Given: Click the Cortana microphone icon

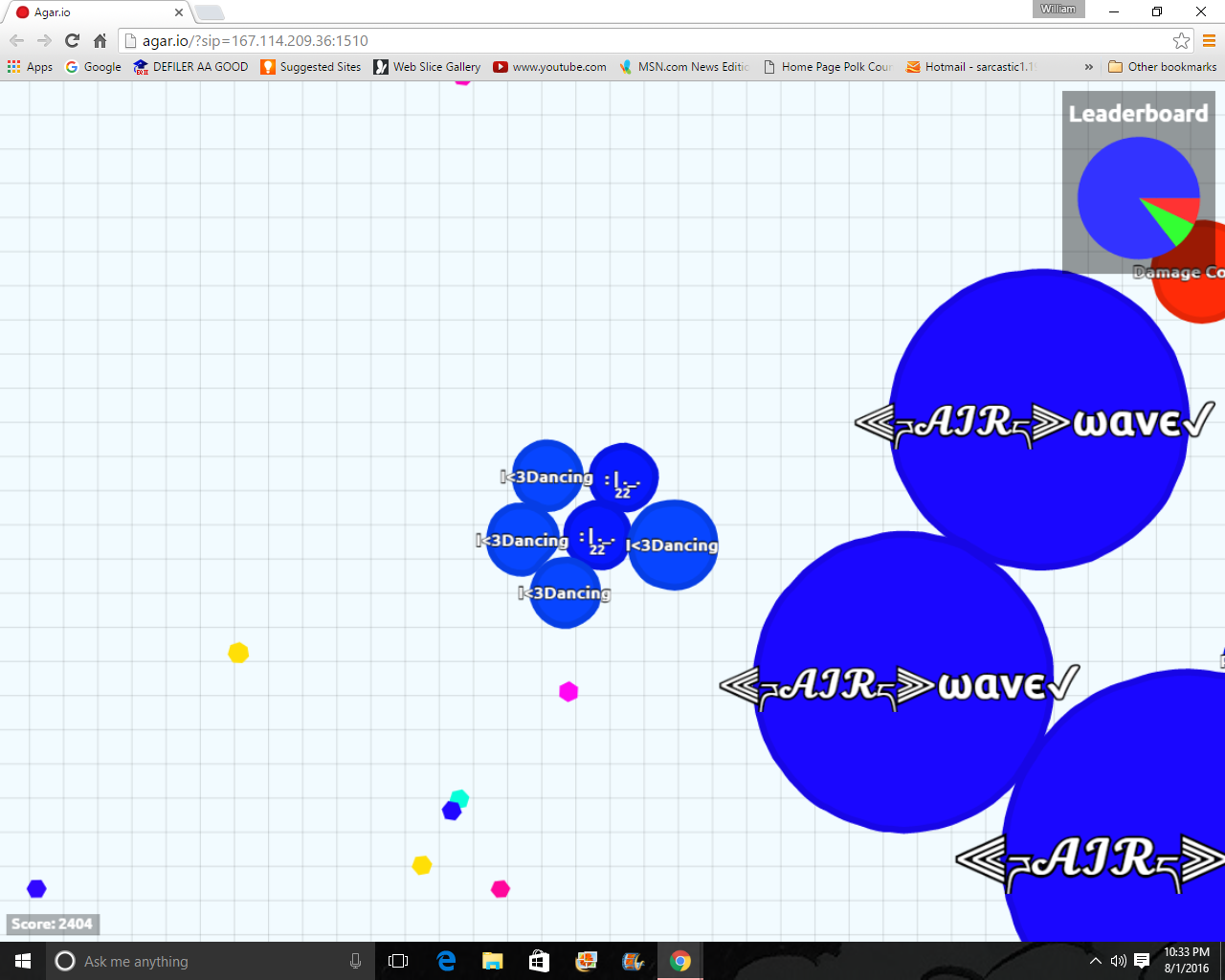Looking at the screenshot, I should 355,961.
